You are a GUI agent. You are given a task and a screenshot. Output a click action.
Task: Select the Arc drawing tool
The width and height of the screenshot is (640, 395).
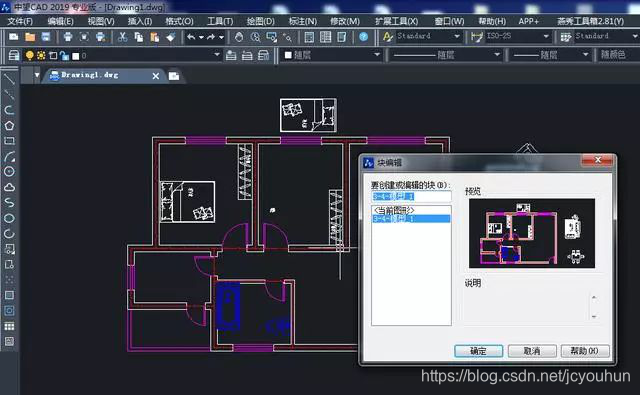click(9, 157)
